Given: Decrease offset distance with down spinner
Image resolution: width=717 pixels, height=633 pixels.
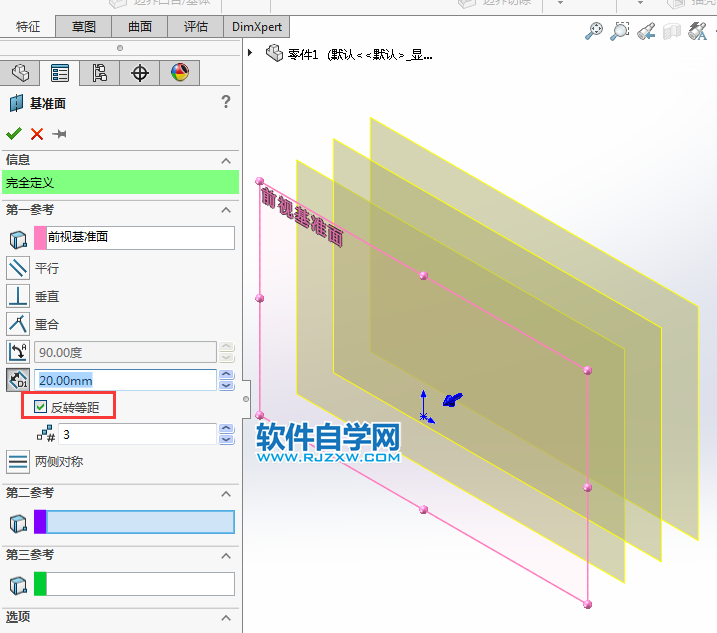Looking at the screenshot, I should tap(227, 386).
